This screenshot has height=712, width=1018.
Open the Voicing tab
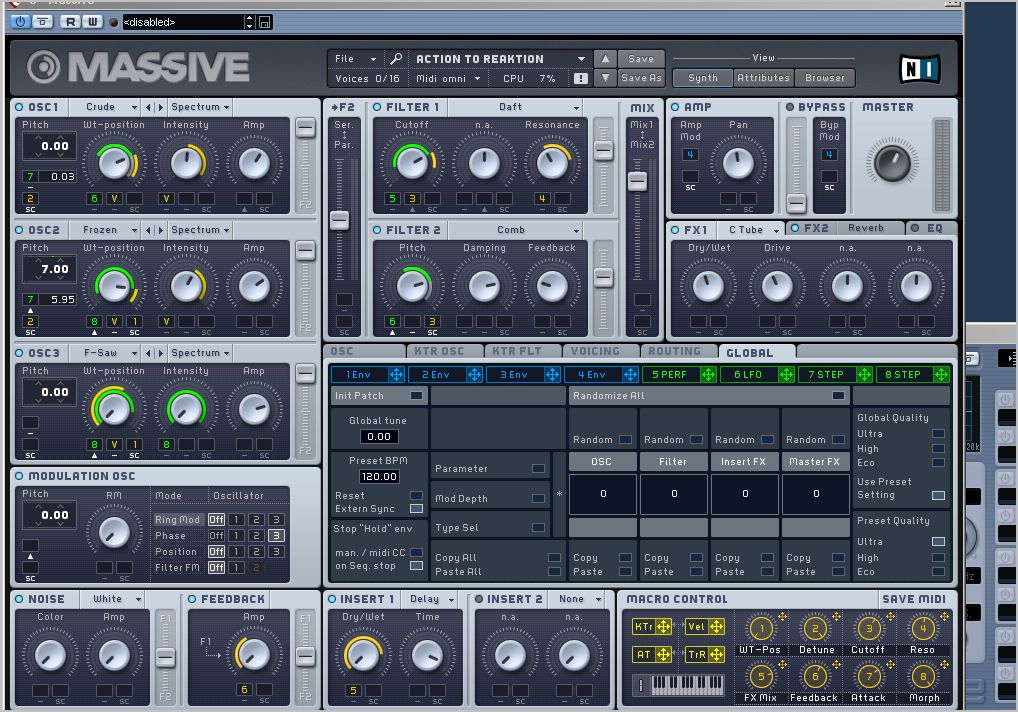[x=595, y=351]
